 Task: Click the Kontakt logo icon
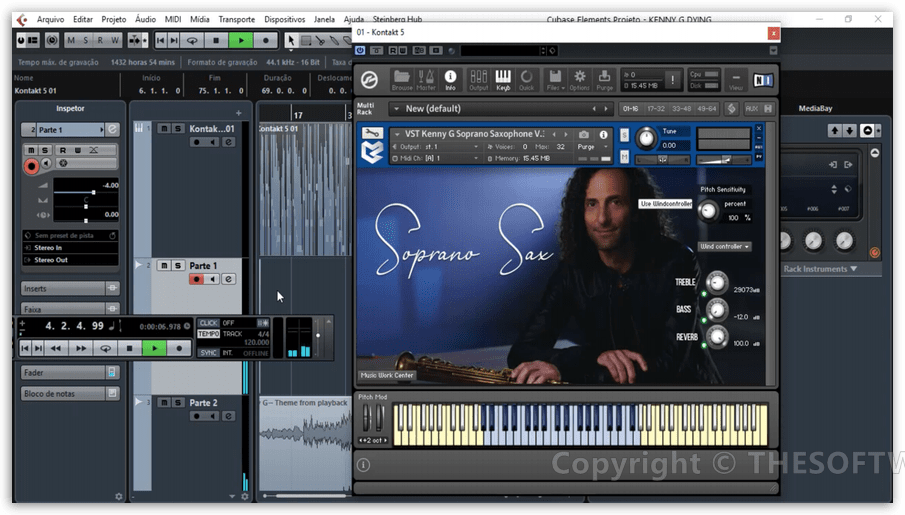click(x=369, y=80)
